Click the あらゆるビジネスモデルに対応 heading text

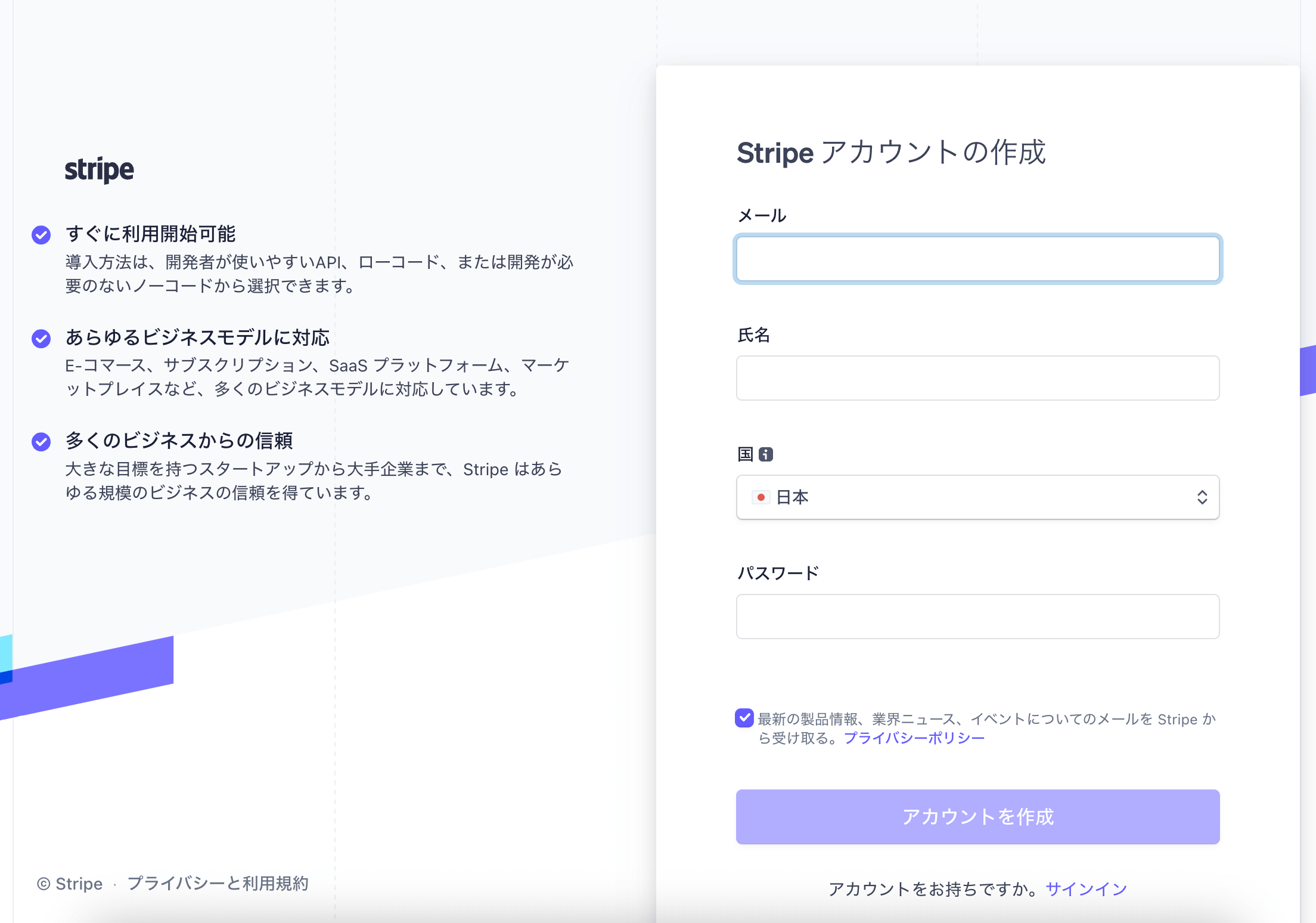197,337
